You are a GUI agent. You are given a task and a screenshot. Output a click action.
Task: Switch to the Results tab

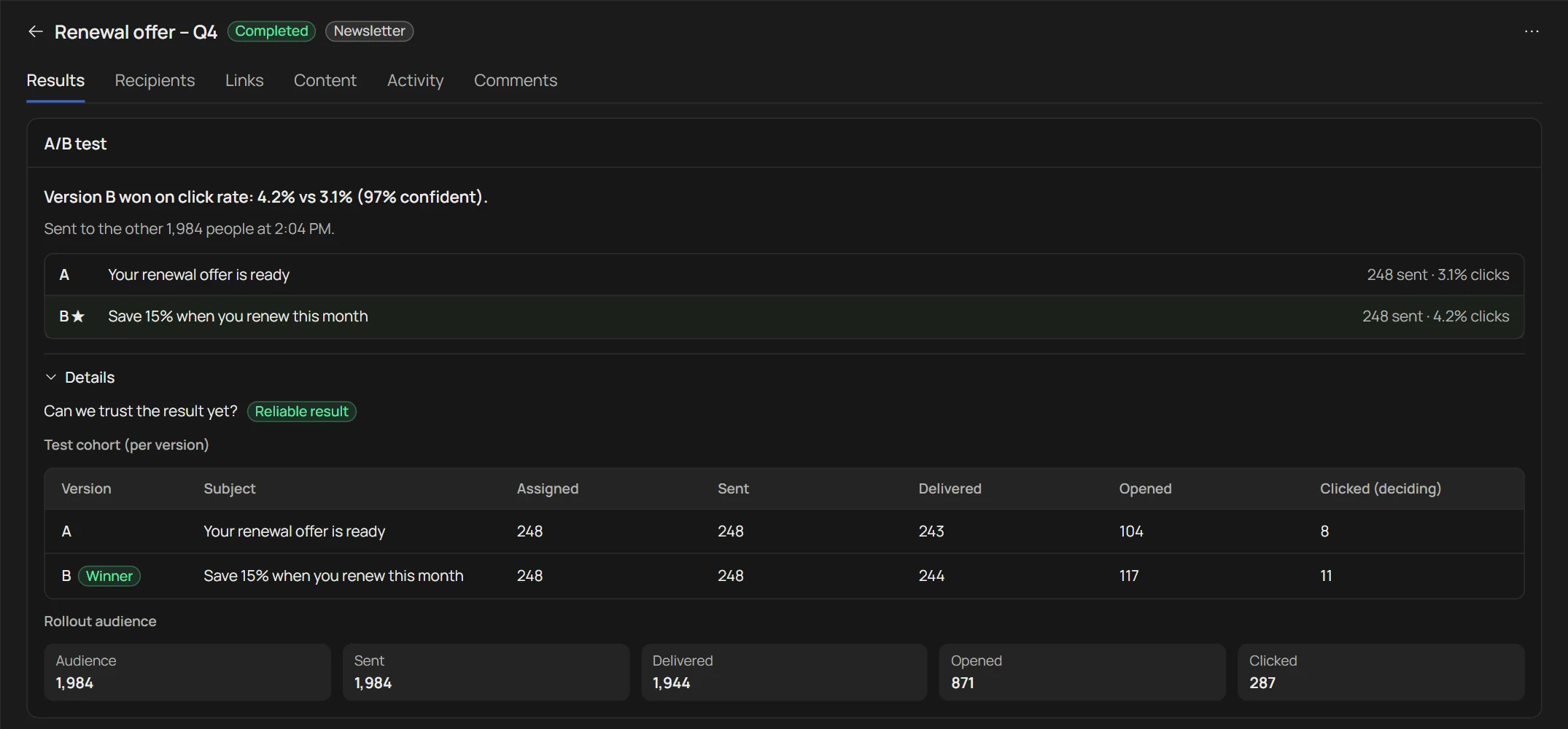(55, 80)
